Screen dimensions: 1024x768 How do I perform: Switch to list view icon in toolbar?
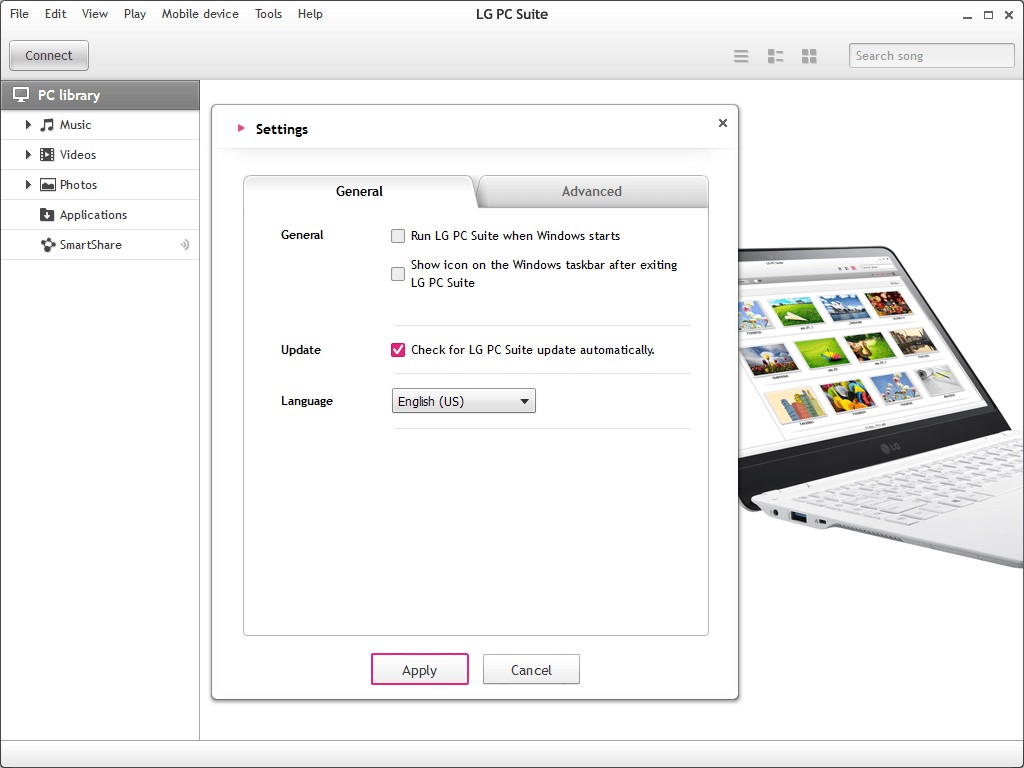[x=741, y=56]
